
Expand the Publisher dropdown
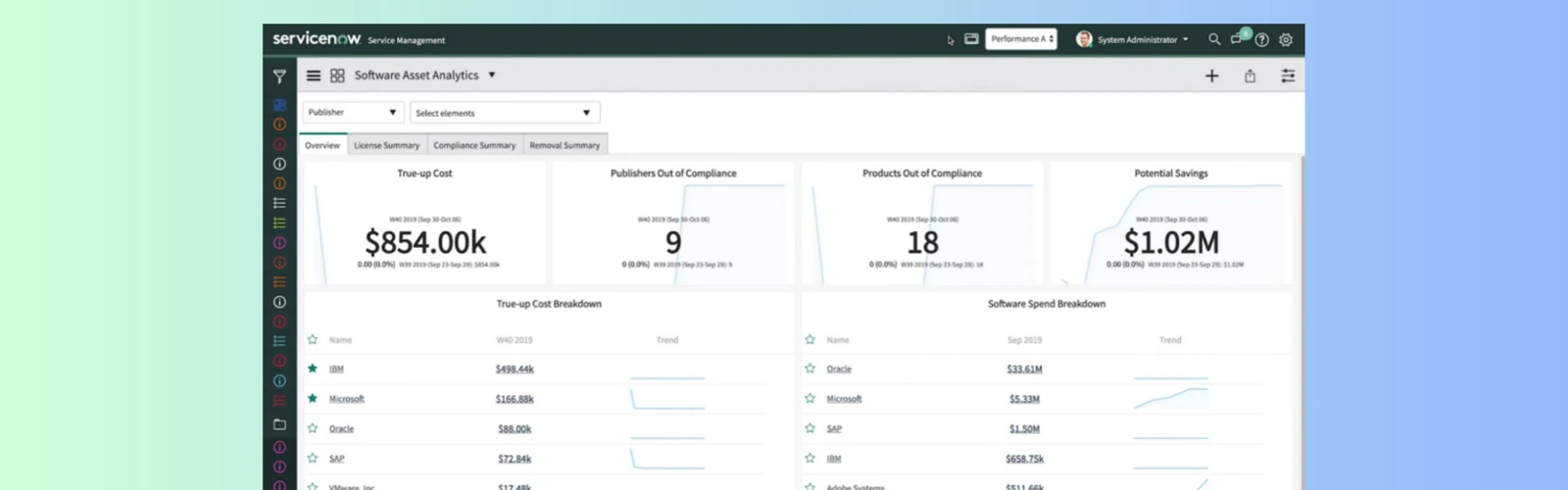point(353,113)
